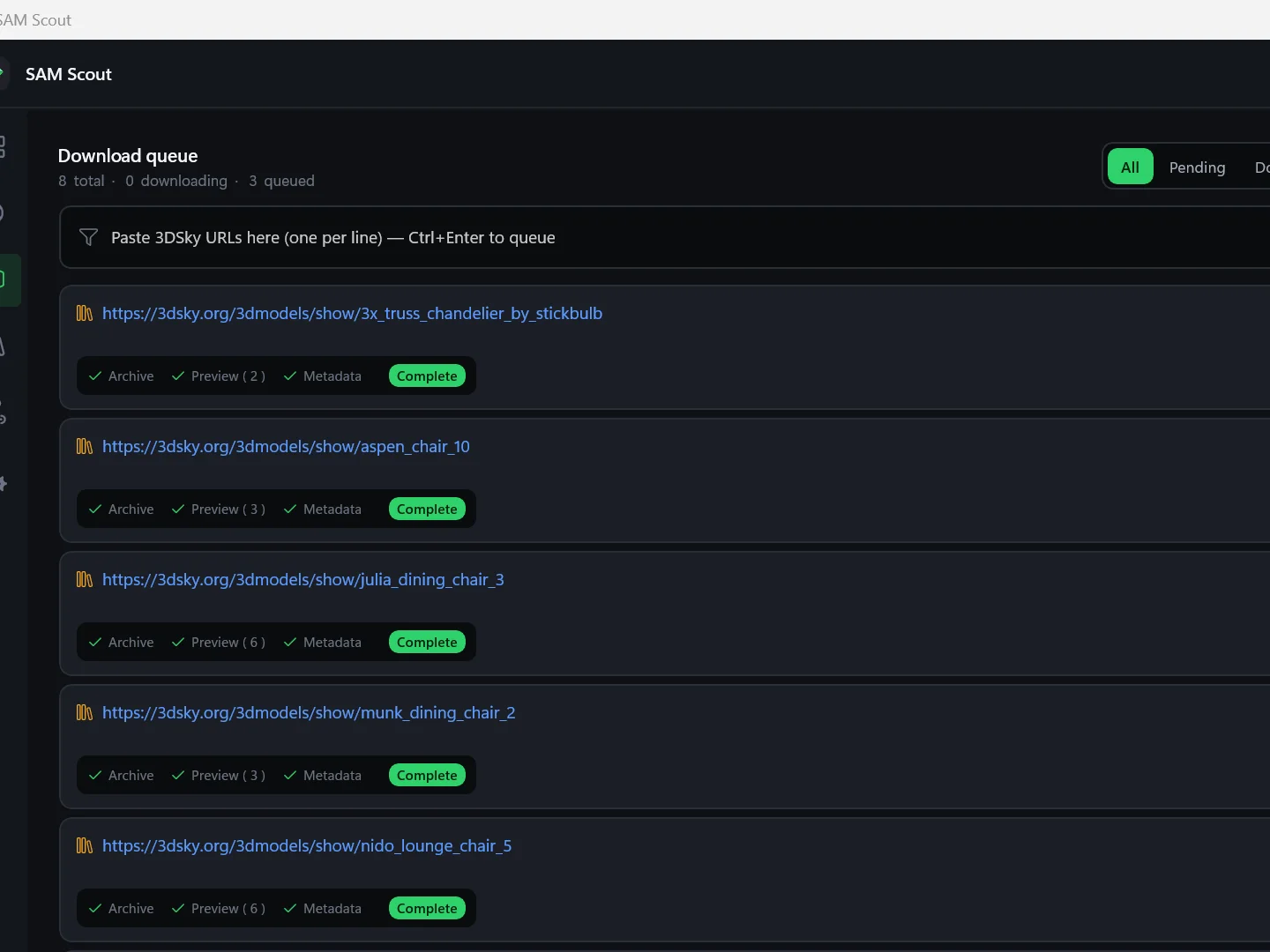Click the Download queue heading
The width and height of the screenshot is (1270, 952).
tap(128, 155)
